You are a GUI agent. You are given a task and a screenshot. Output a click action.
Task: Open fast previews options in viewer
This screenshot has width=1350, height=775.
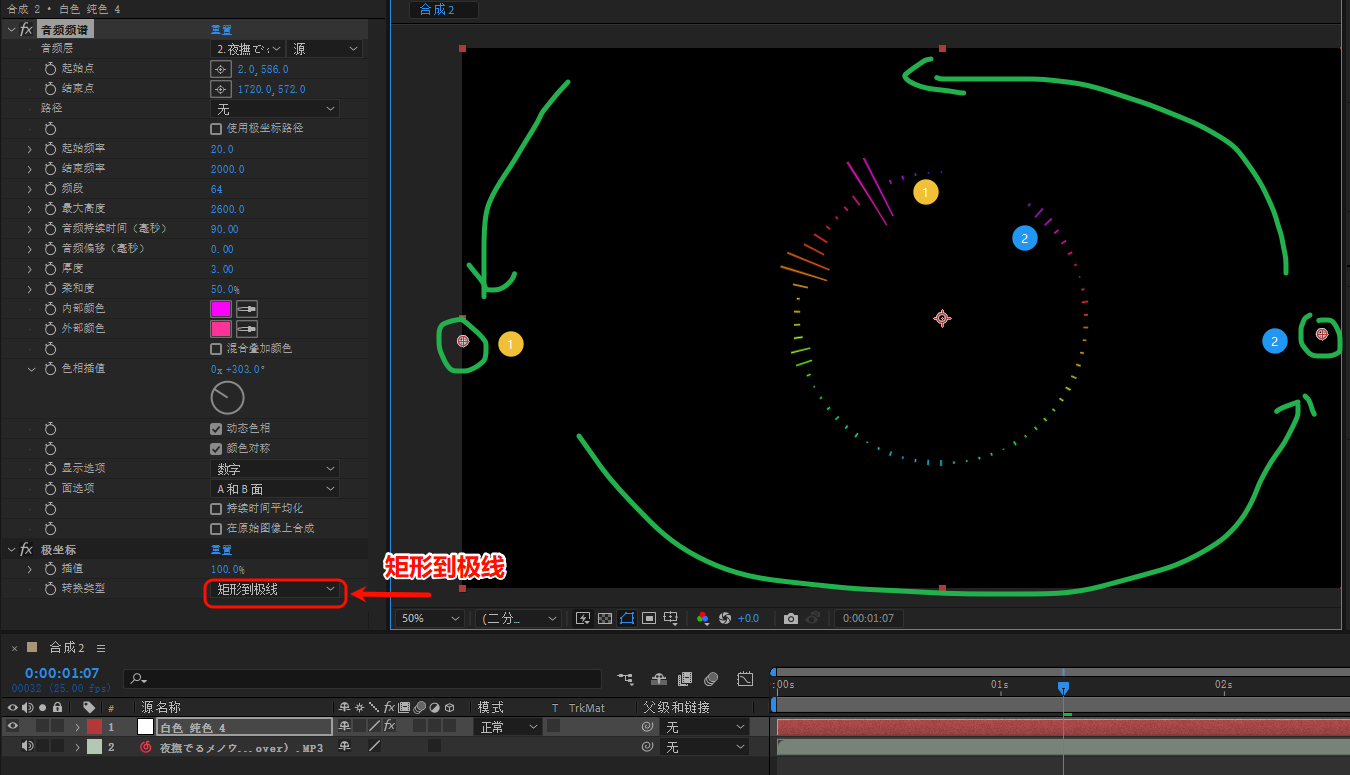(x=584, y=618)
